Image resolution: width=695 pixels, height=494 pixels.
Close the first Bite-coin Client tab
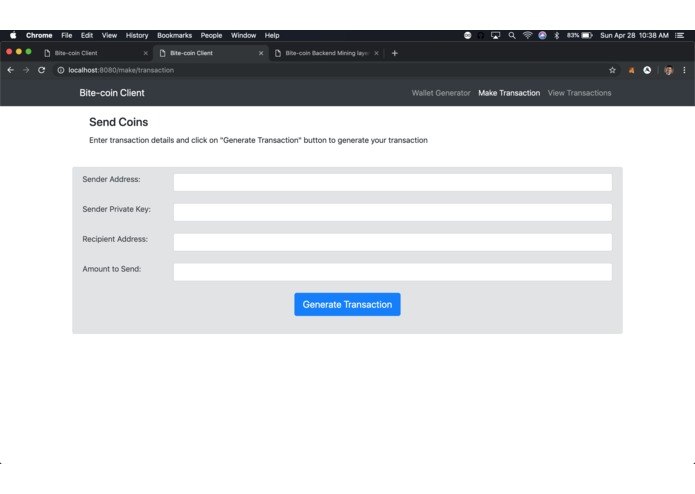[145, 53]
